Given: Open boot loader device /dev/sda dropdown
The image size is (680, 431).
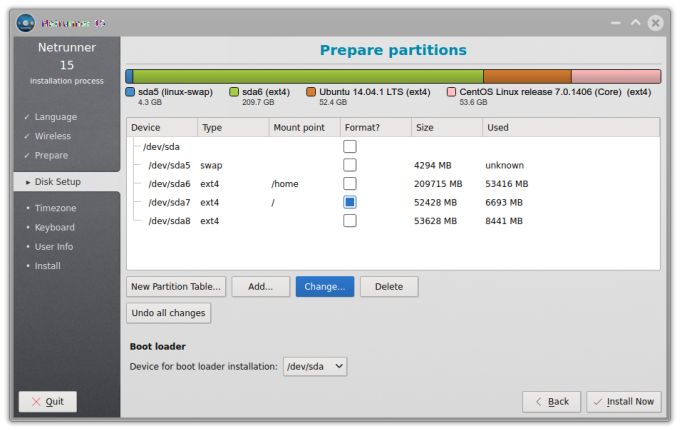Looking at the screenshot, I should pyautogui.click(x=315, y=366).
